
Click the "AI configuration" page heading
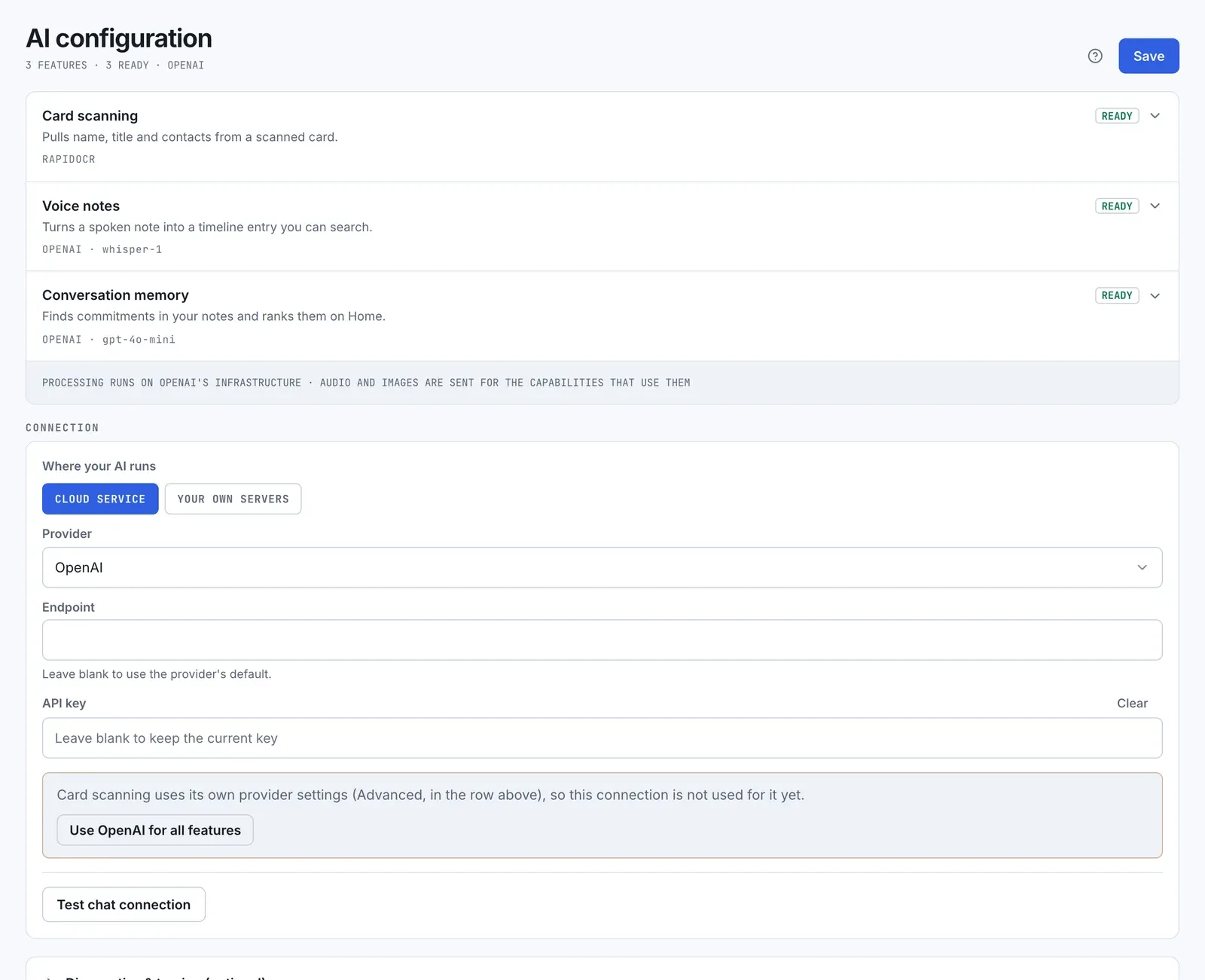119,38
